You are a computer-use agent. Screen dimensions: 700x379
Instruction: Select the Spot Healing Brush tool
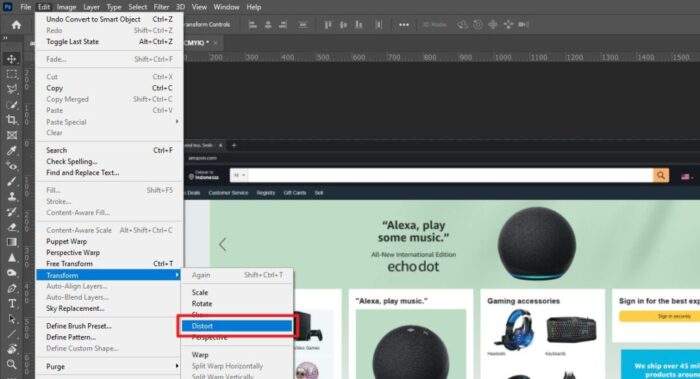tap(12, 166)
